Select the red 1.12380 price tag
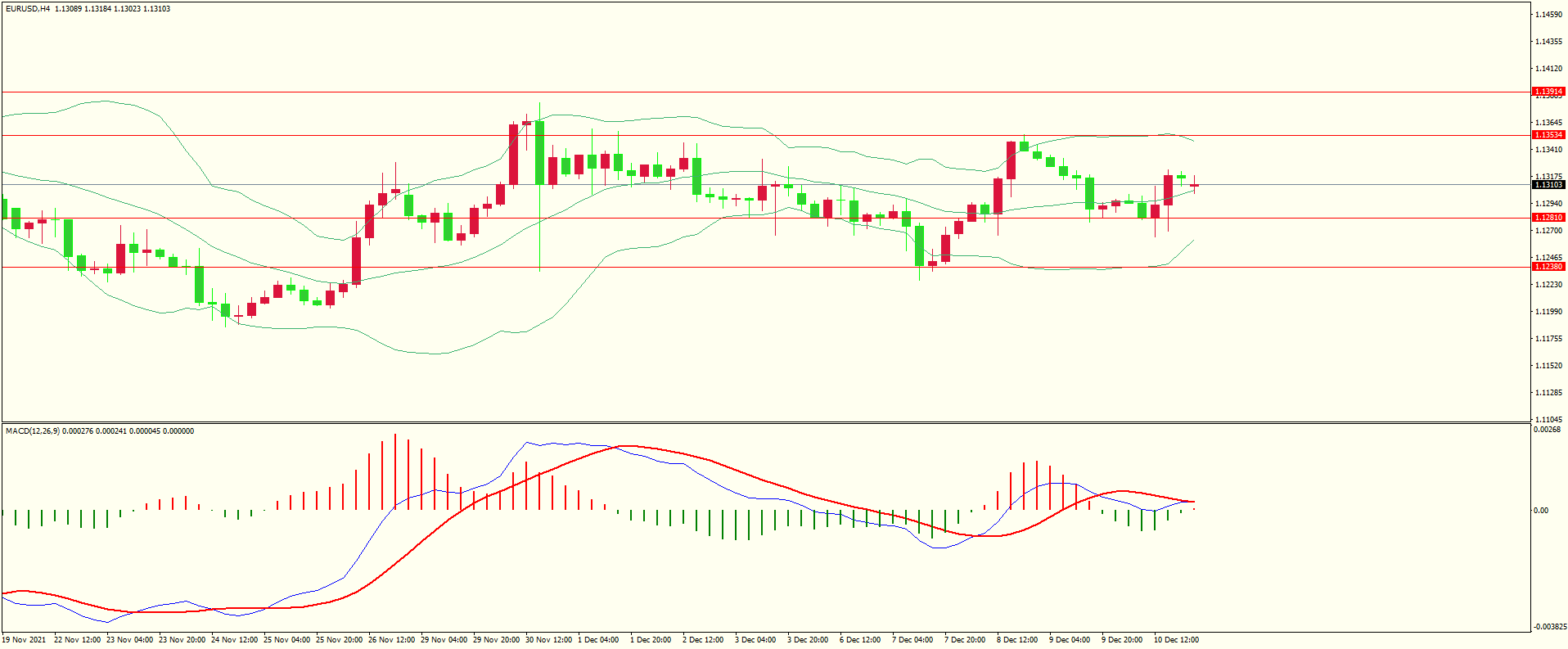 (x=1548, y=266)
